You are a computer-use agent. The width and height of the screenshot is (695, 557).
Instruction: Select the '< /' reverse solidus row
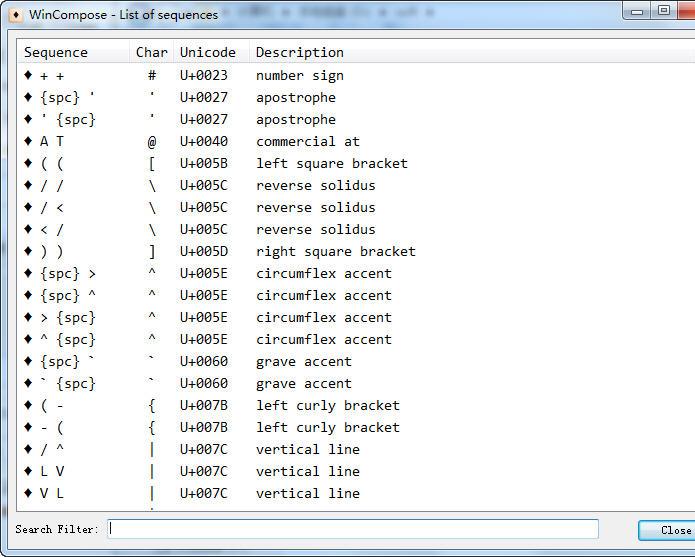pos(356,230)
